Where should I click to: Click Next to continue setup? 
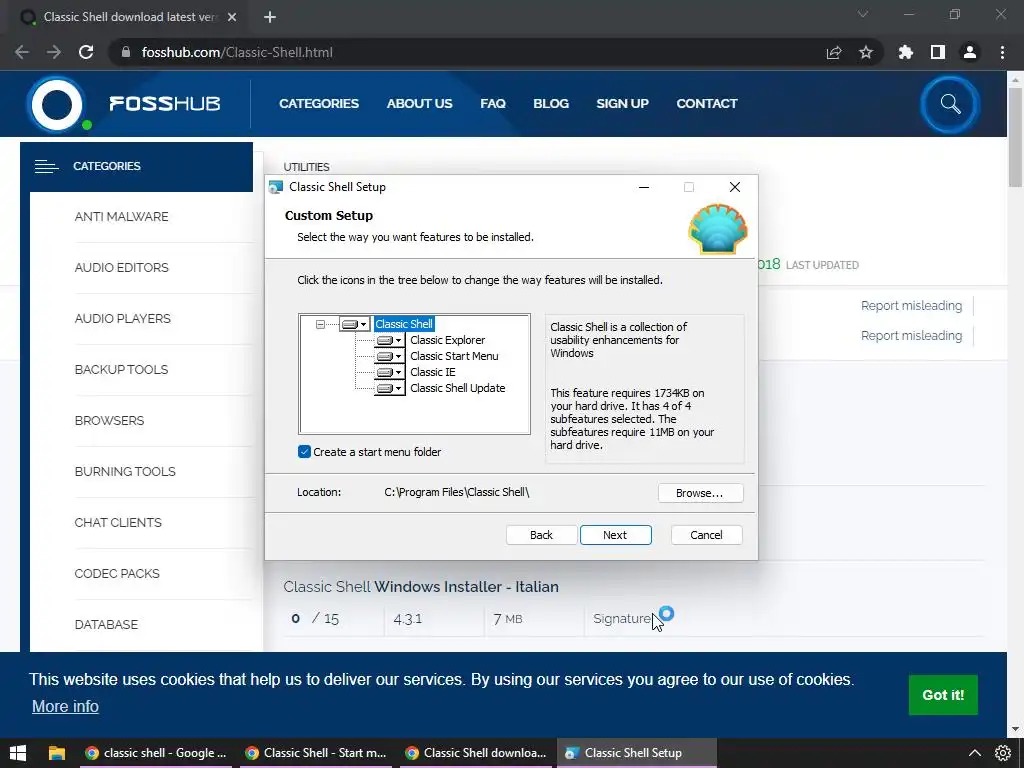pos(615,535)
